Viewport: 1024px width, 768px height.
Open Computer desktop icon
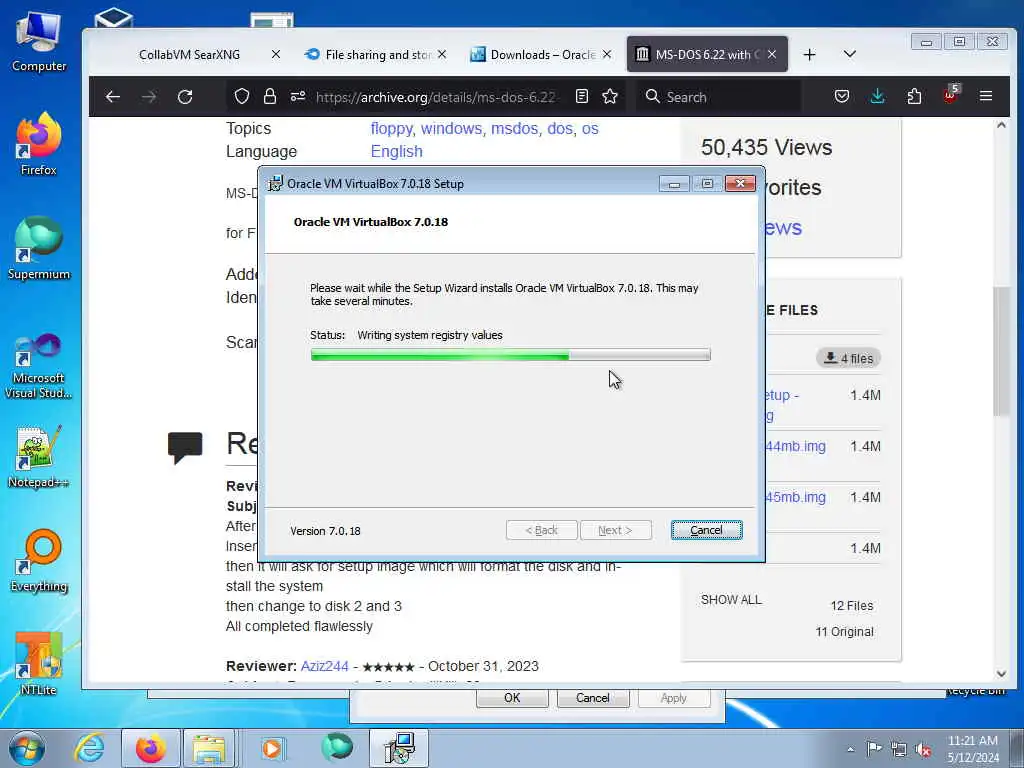click(x=39, y=42)
